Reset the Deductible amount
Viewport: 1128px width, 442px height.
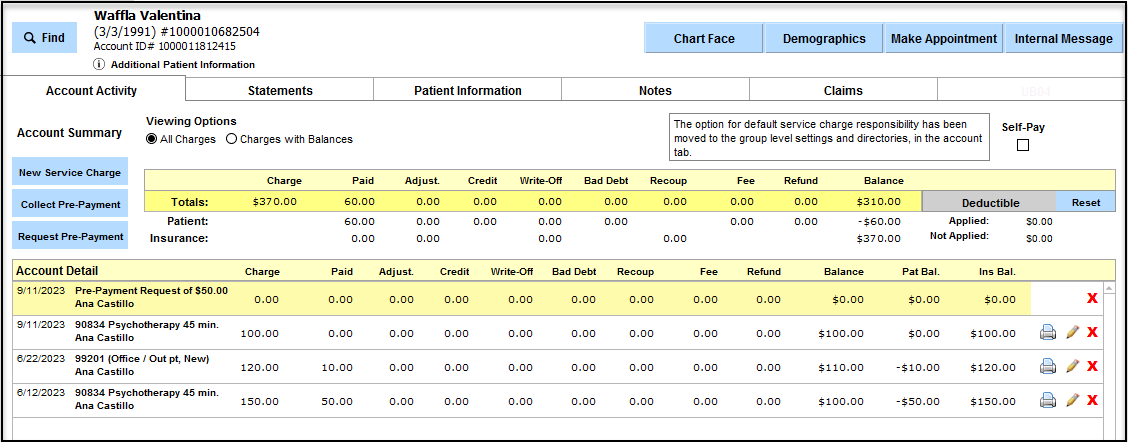(x=1085, y=202)
